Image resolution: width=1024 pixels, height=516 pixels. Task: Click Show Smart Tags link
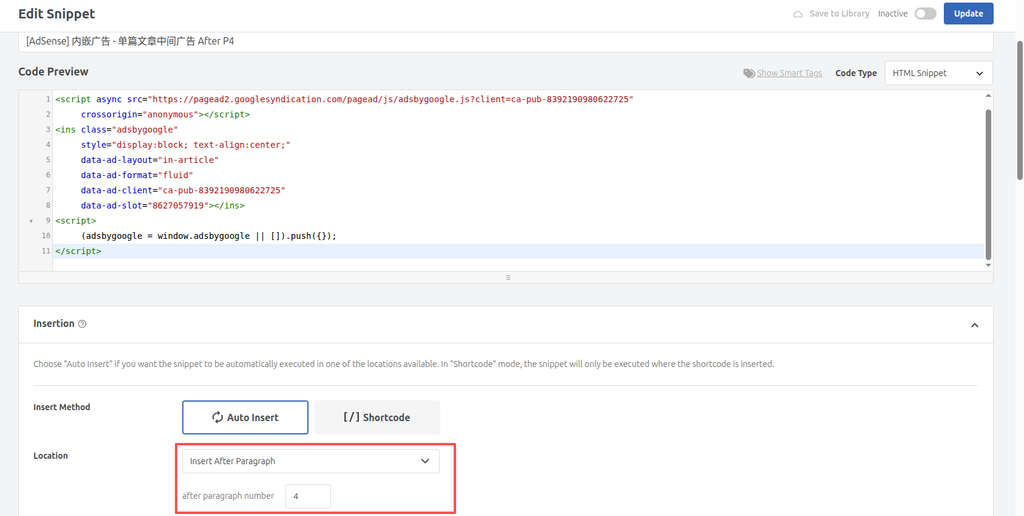(789, 73)
